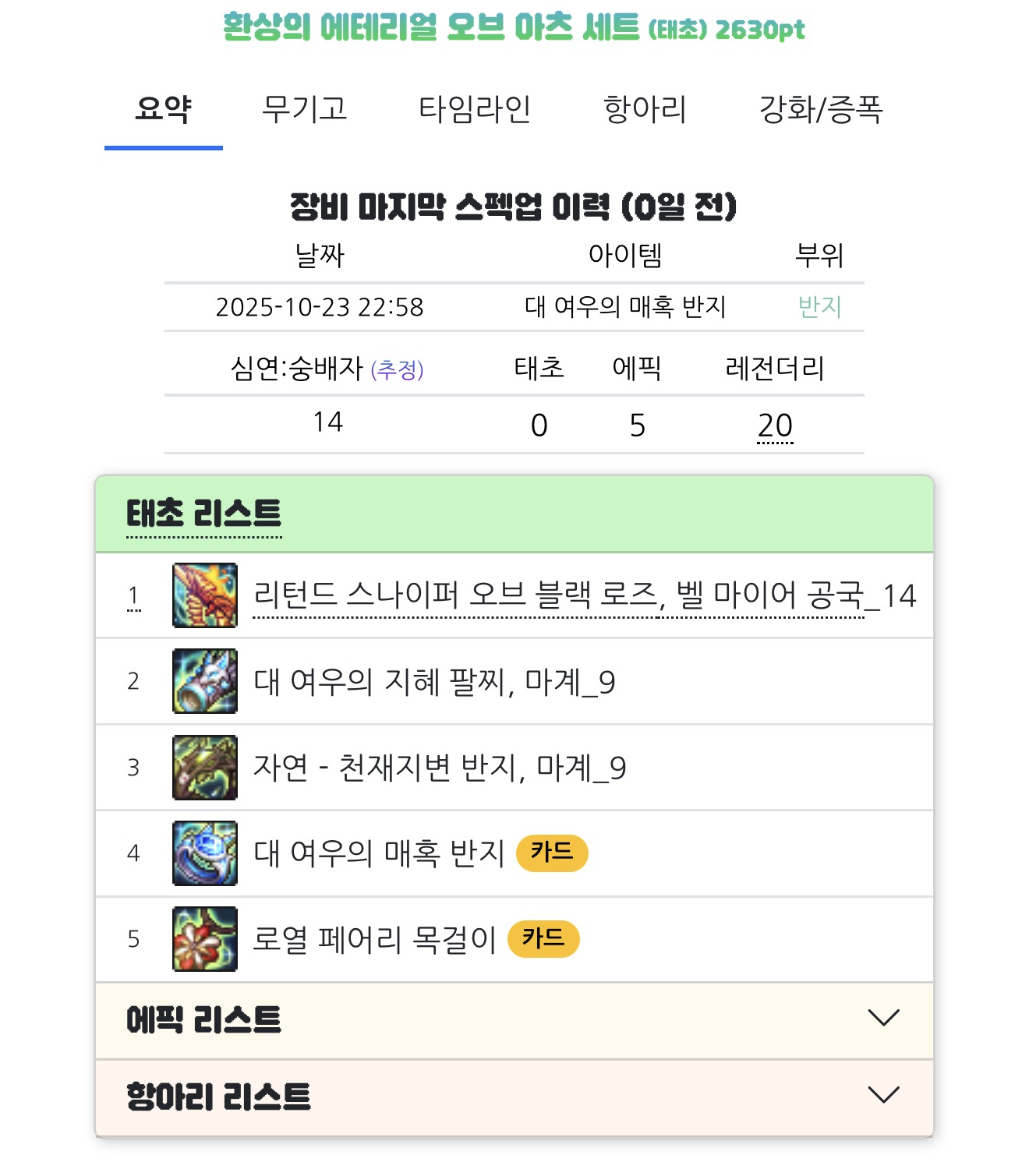This screenshot has width=1029, height=1176.
Task: Click the 리턴드 스나이퍼 오브 블랙 로즈 item name
Action: [559, 595]
